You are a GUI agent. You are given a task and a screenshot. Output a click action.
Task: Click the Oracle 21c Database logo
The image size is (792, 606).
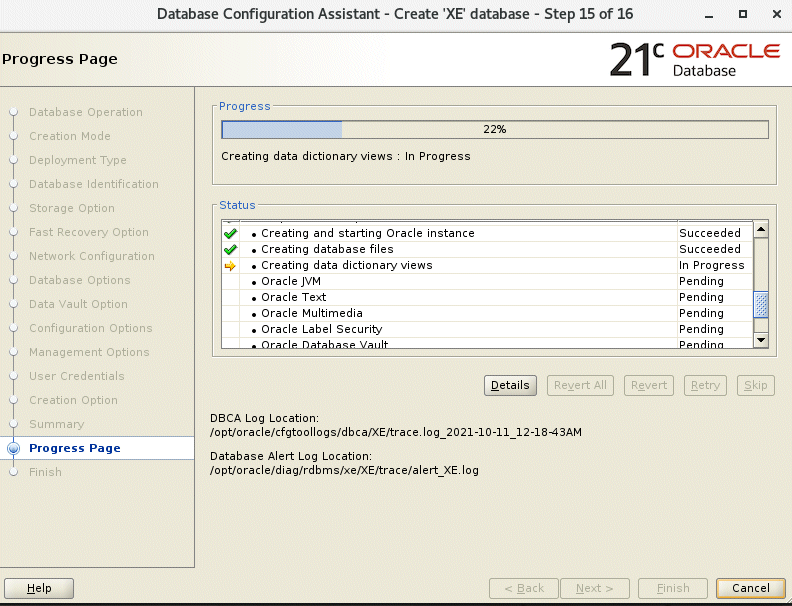pos(695,60)
